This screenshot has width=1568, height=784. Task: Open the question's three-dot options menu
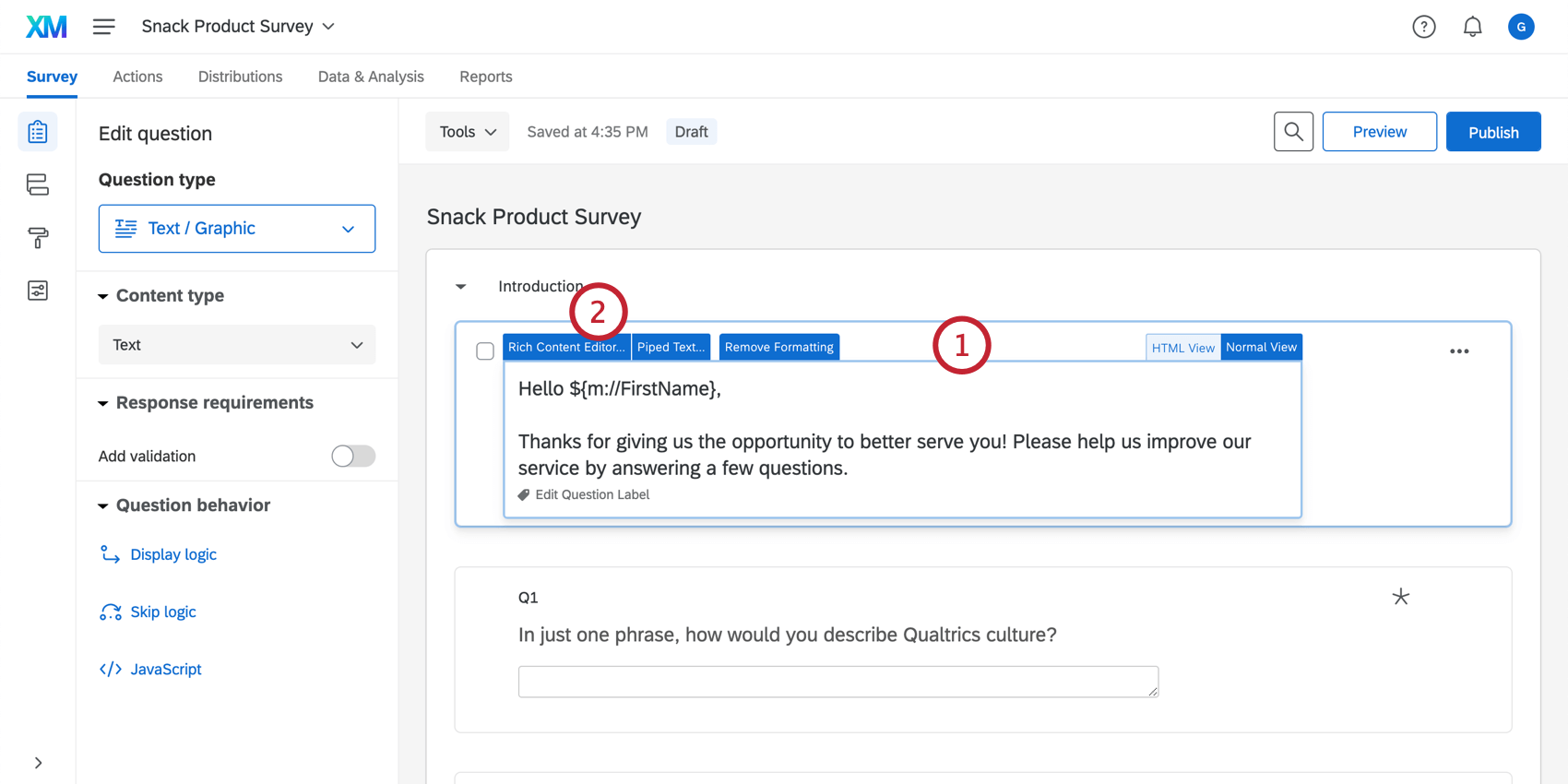coord(1459,351)
